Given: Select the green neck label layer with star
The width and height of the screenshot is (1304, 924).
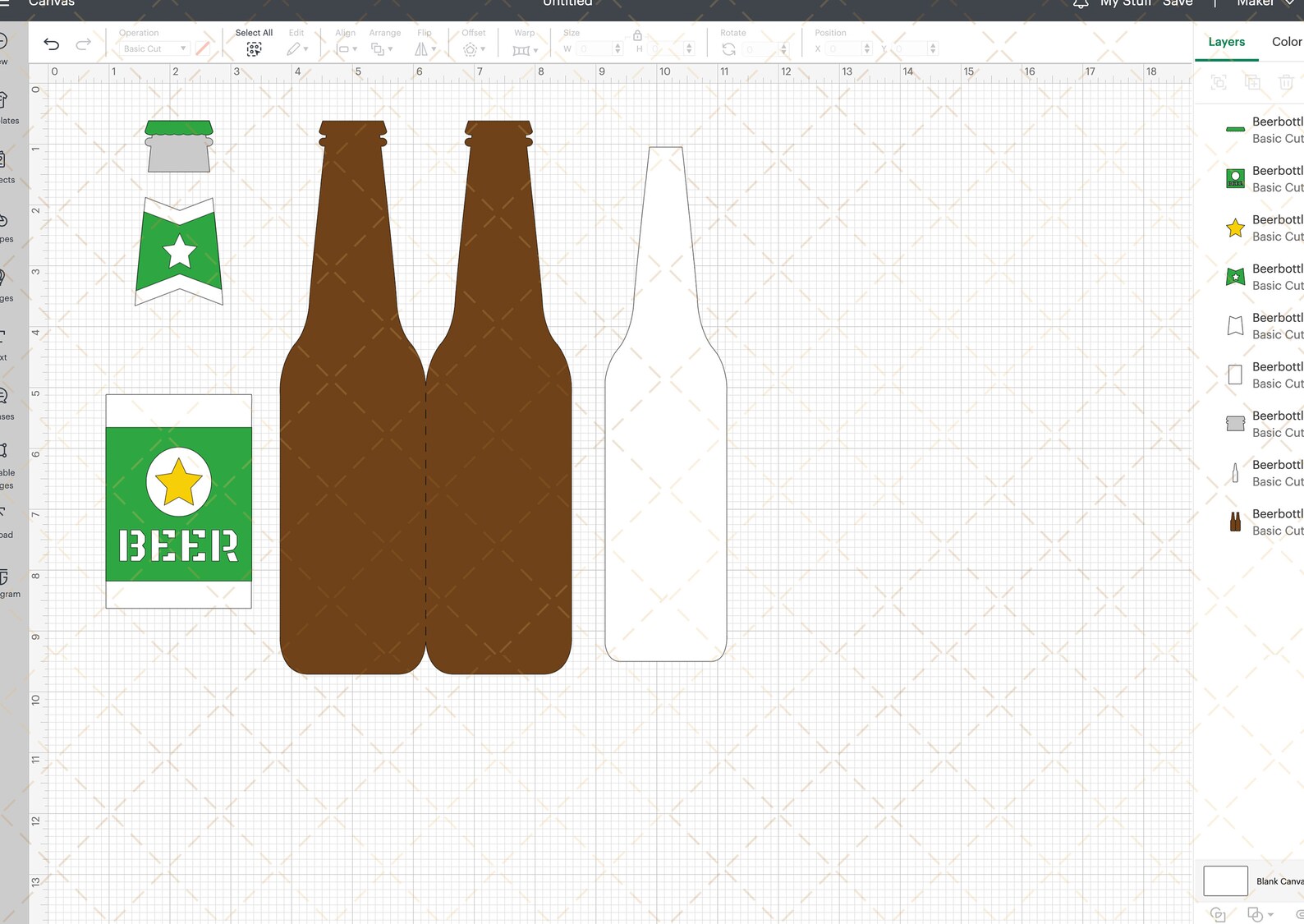Looking at the screenshot, I should (1250, 277).
